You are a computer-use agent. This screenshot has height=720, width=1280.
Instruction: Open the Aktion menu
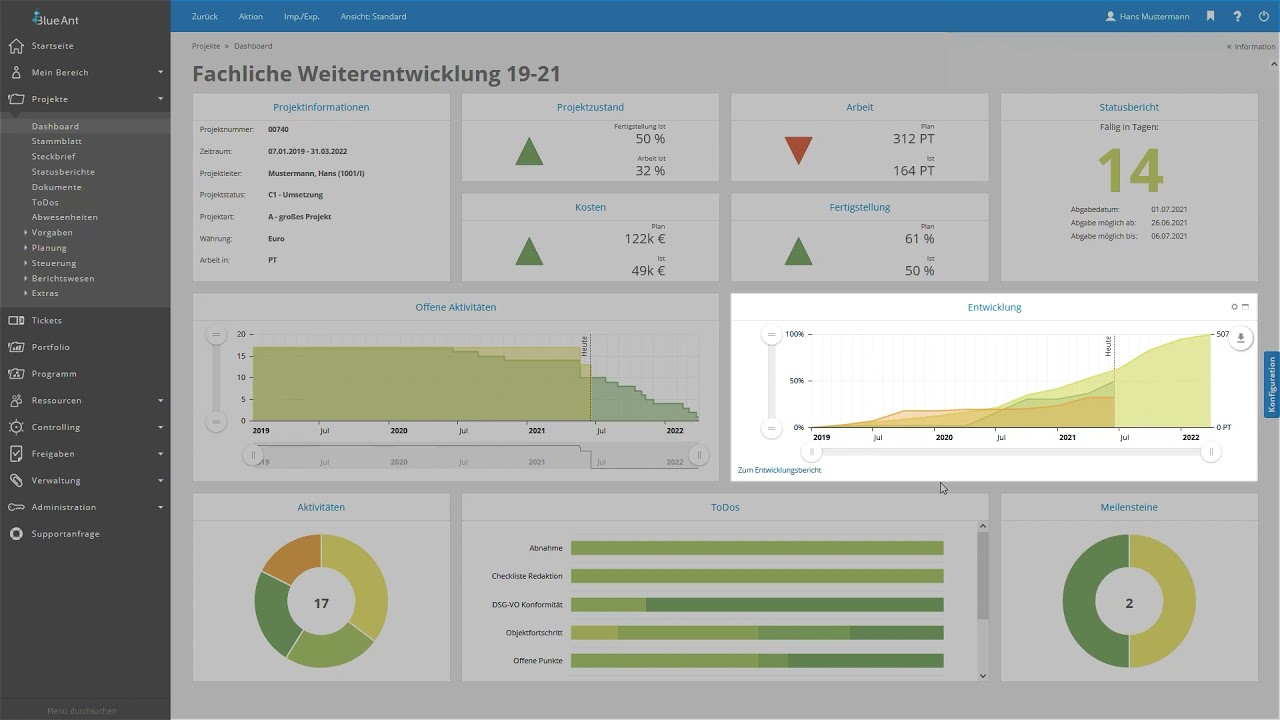click(x=251, y=17)
